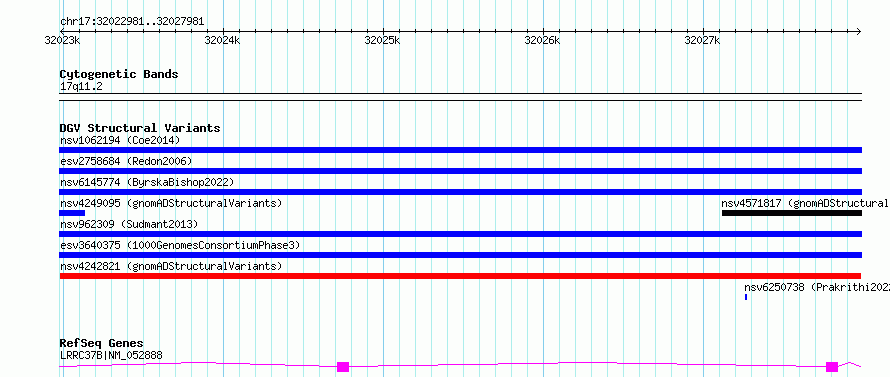The height and width of the screenshot is (377, 890).
Task: Click the nsv4249095 gnomAD variant label
Action: tap(171, 203)
